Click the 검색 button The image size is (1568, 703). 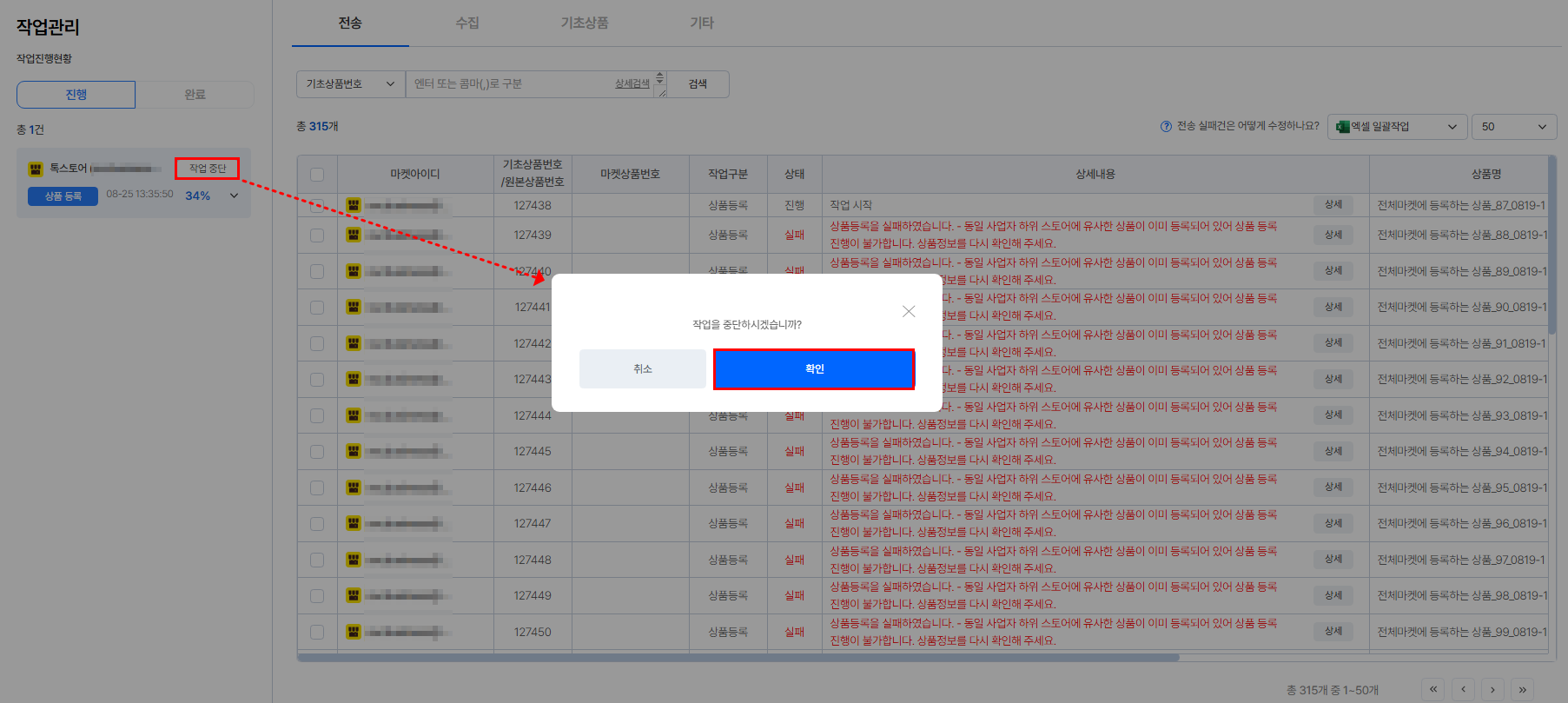(698, 84)
